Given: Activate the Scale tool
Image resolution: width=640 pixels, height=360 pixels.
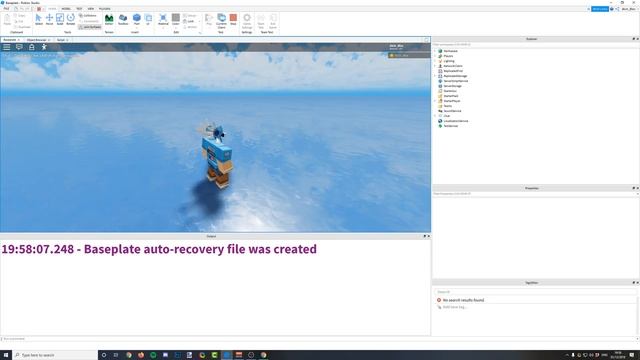Looking at the screenshot, I should coord(60,20).
